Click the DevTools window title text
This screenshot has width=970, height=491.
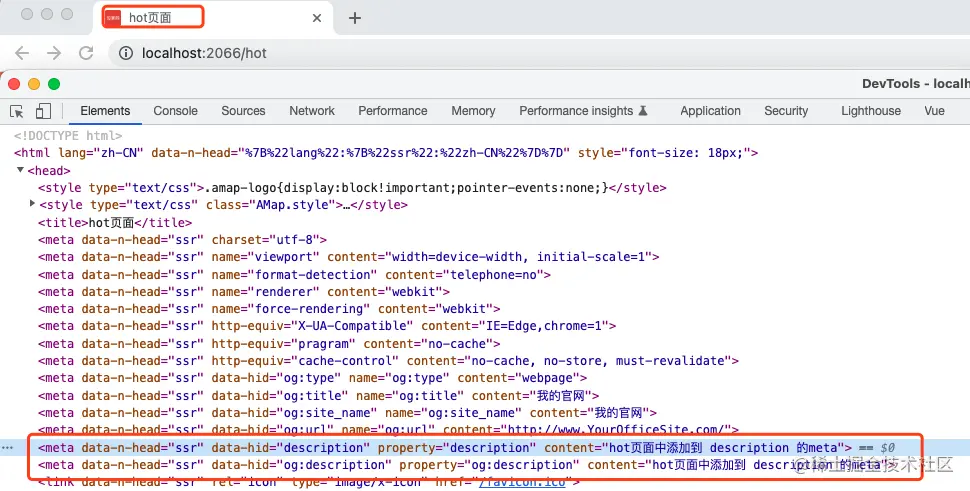[x=916, y=83]
